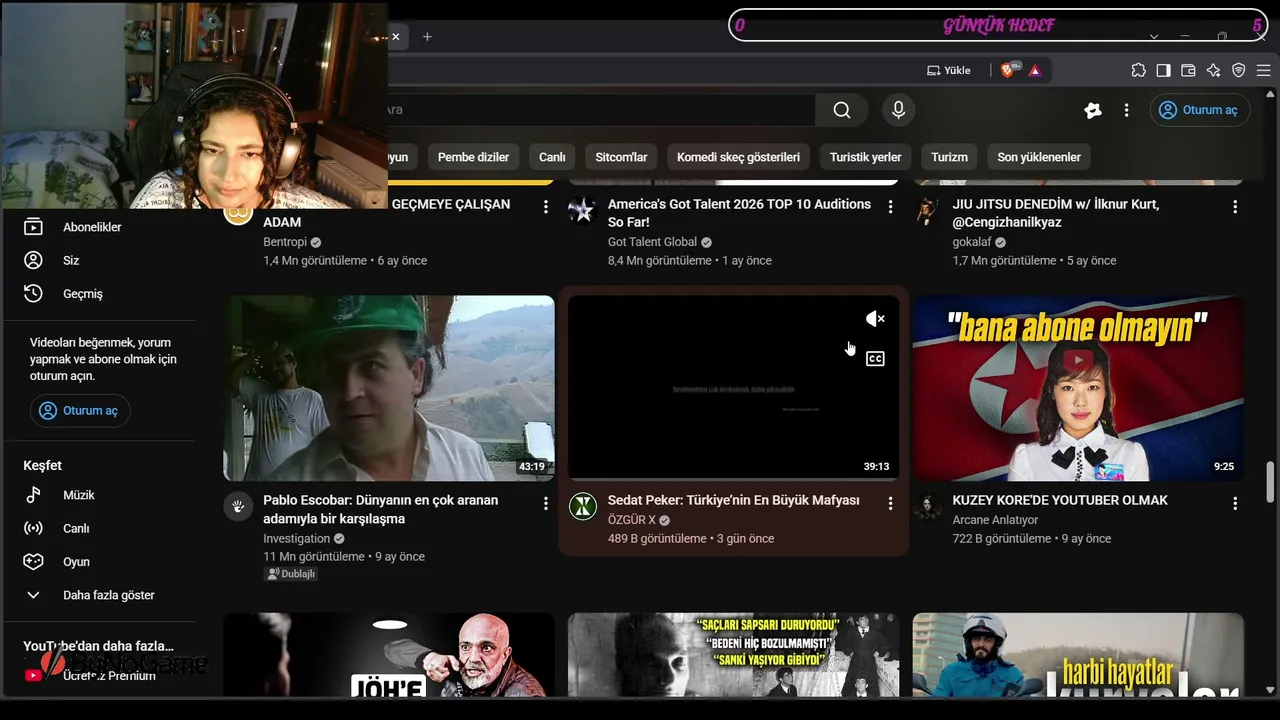Screen dimensions: 1280x720
Task: Select the Sitcom'lar filter chip
Action: [621, 157]
